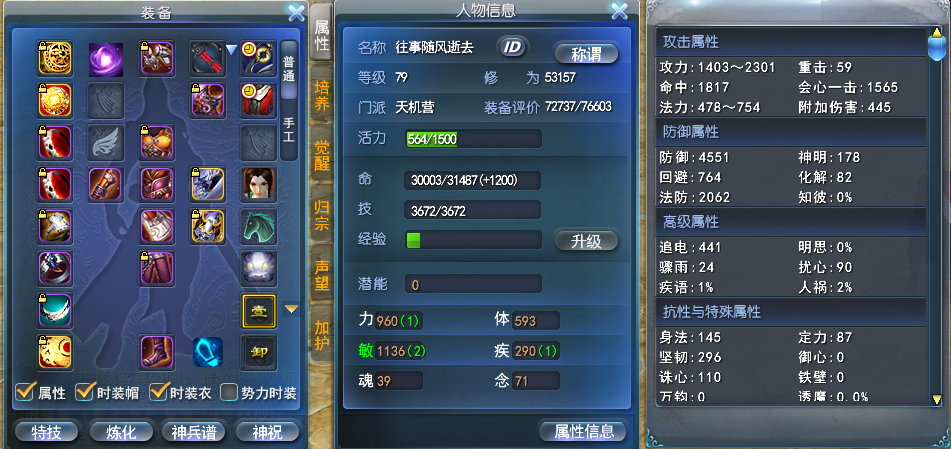The height and width of the screenshot is (449, 951).
Task: Enable the 势力时装 checkbox
Action: click(x=229, y=393)
